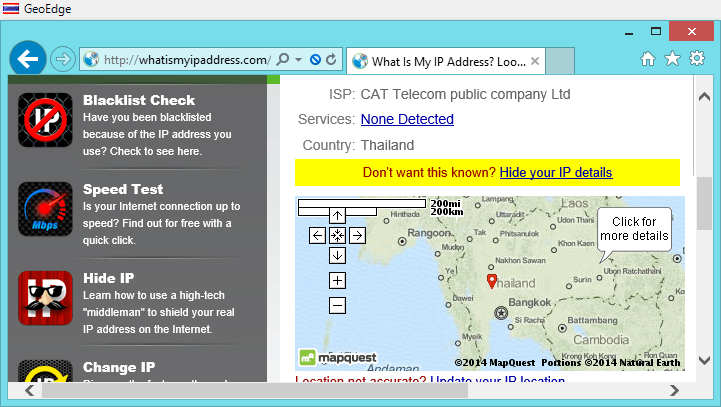This screenshot has height=407, width=721.
Task: Open the Speed Test heading
Action: [x=123, y=189]
